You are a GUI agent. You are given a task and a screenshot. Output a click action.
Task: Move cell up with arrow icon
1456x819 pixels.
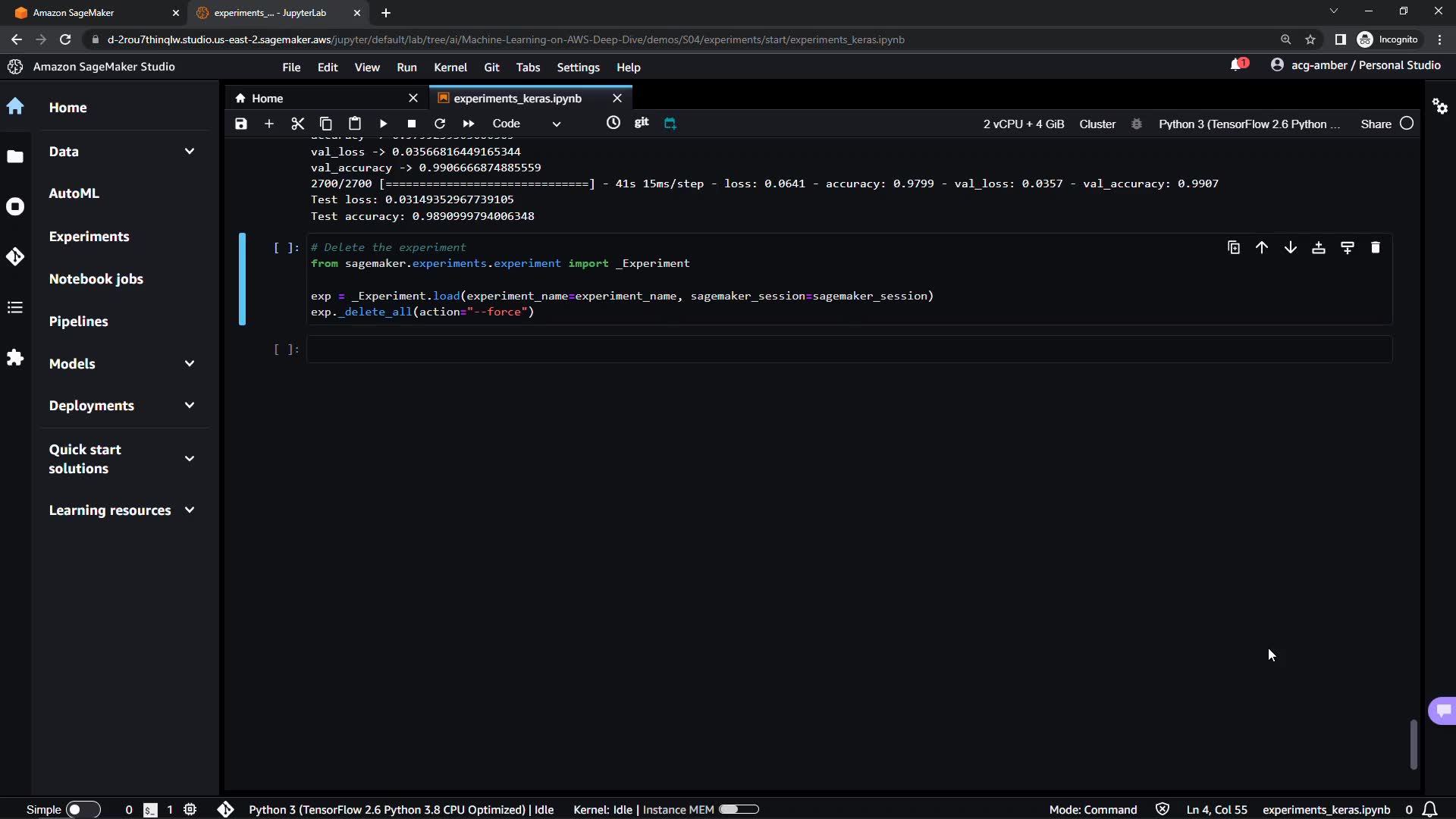[x=1262, y=248]
